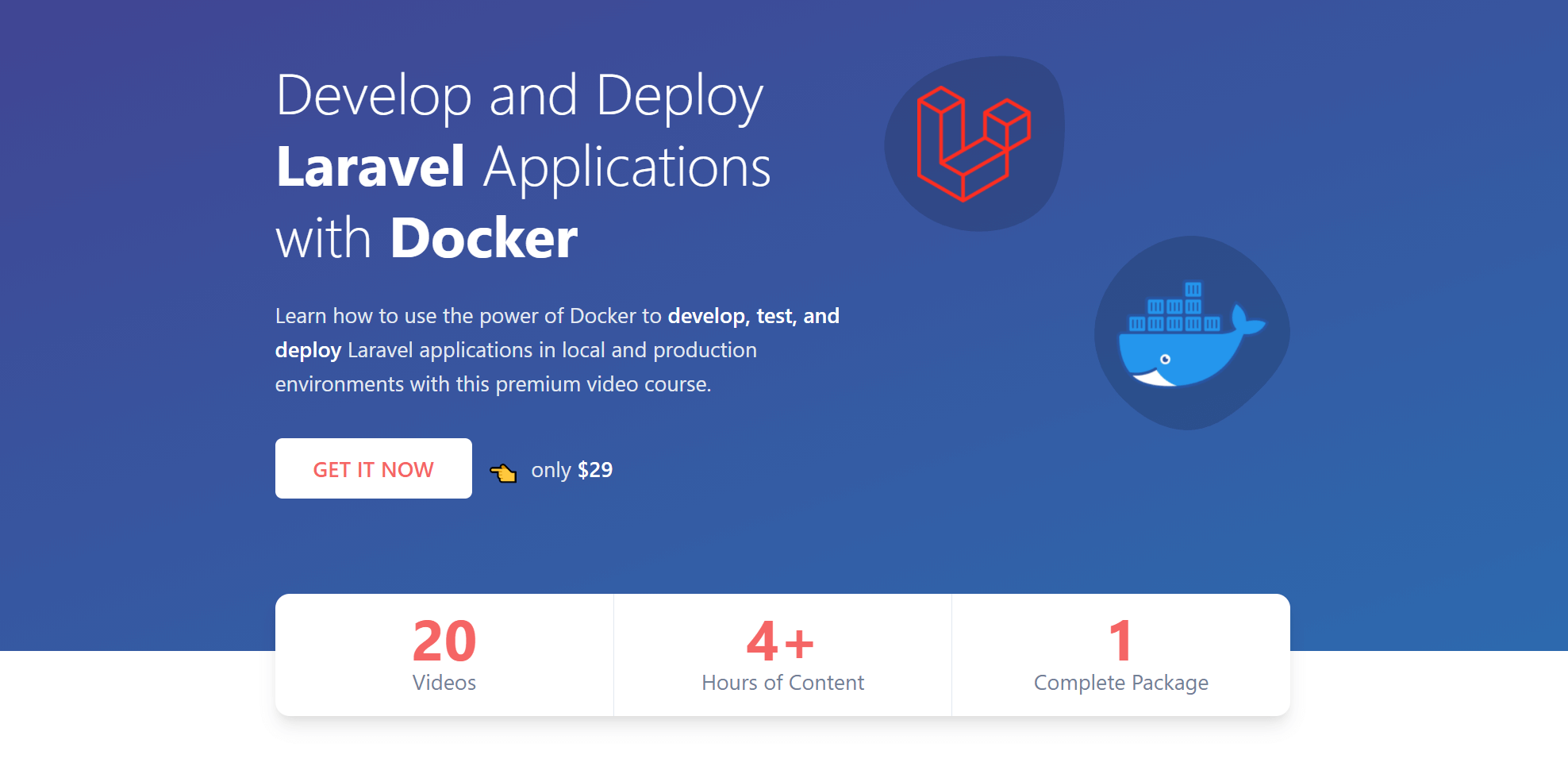The image size is (1568, 778).
Task: Click the bold 'deploy' word in description
Action: (308, 351)
